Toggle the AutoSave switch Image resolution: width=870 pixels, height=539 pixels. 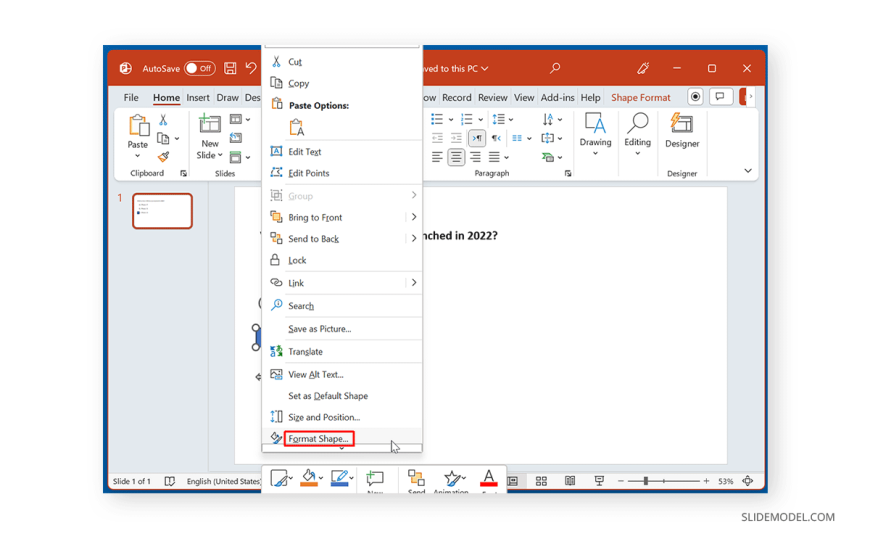[x=199, y=69]
